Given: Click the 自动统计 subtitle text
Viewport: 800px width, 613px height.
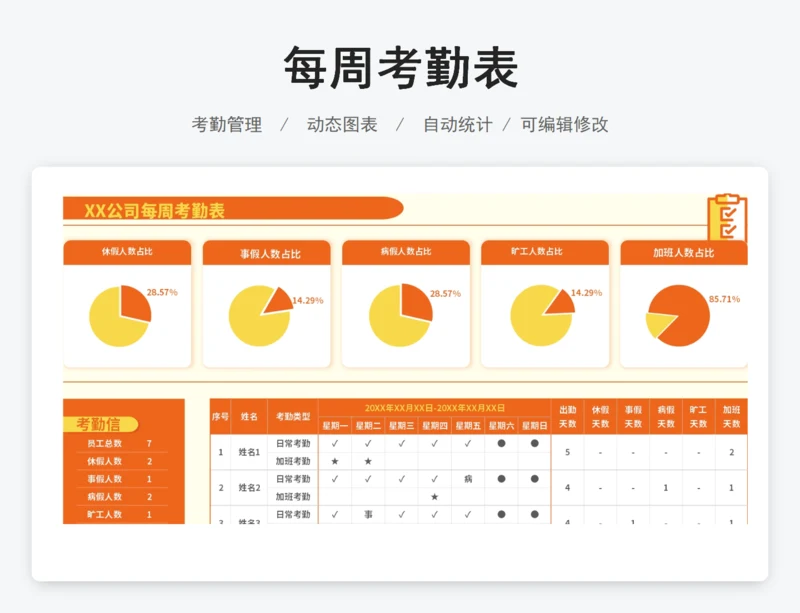Looking at the screenshot, I should [458, 125].
